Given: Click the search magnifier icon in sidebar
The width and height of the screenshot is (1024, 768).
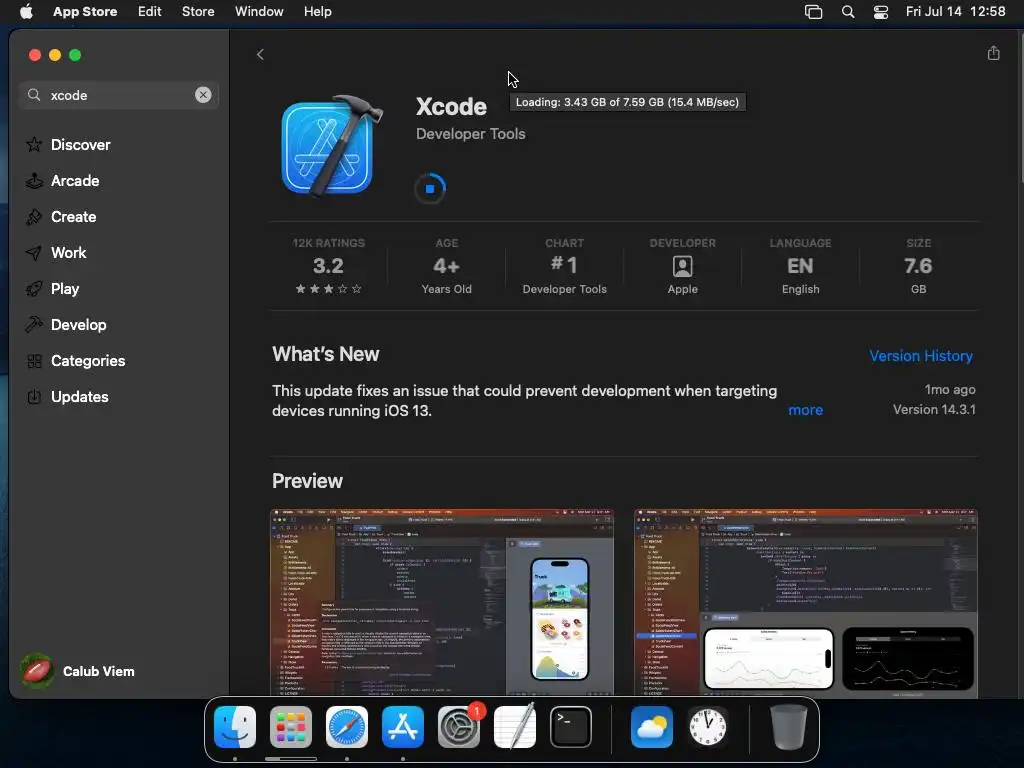Looking at the screenshot, I should tap(34, 95).
